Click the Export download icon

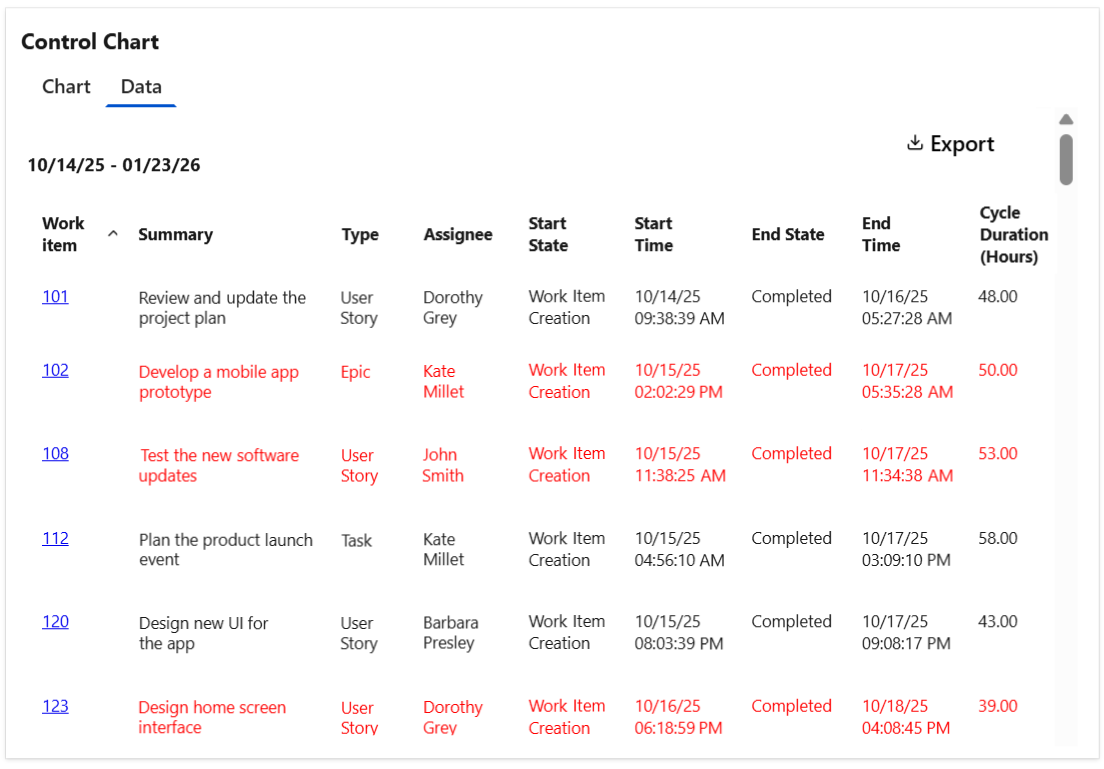[x=914, y=143]
